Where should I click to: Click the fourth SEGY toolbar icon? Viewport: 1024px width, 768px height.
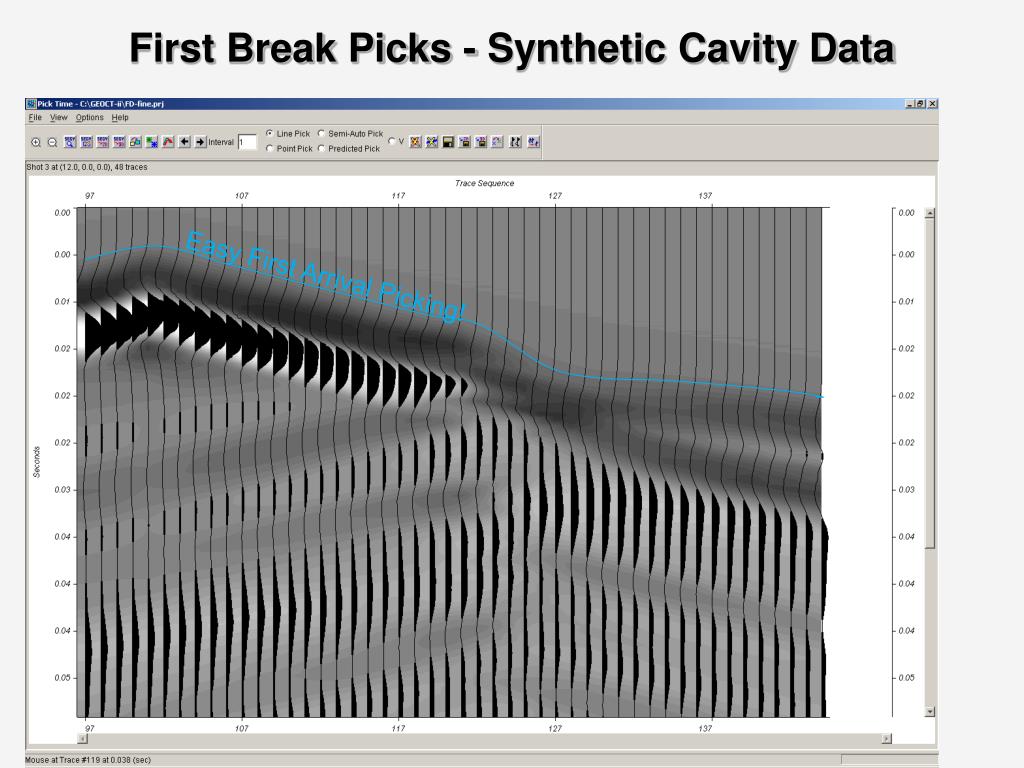(x=119, y=142)
